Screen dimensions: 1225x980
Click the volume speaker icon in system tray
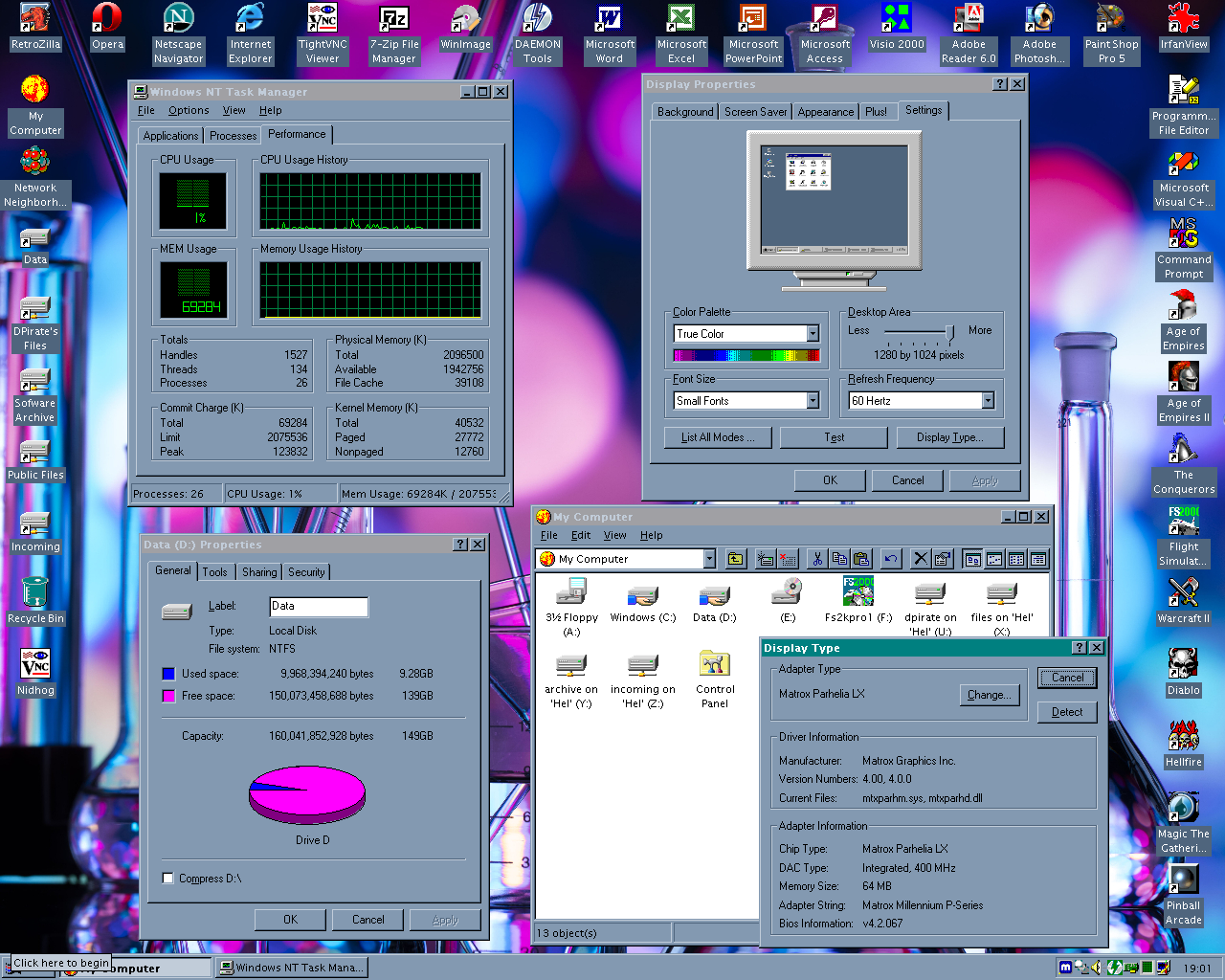tap(1098, 968)
